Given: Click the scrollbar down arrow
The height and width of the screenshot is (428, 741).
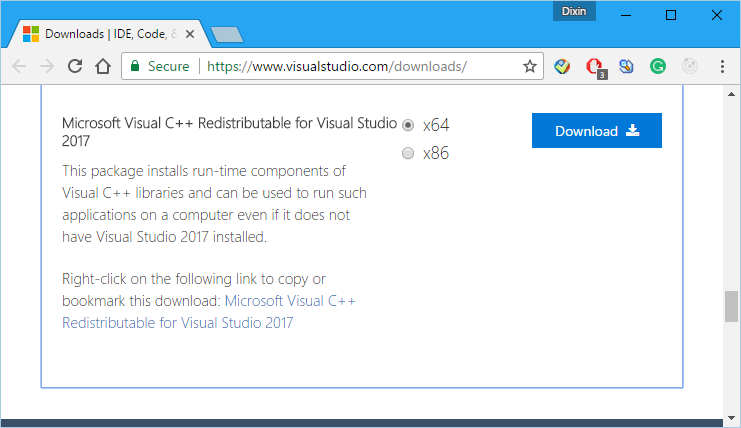Looking at the screenshot, I should (x=732, y=418).
